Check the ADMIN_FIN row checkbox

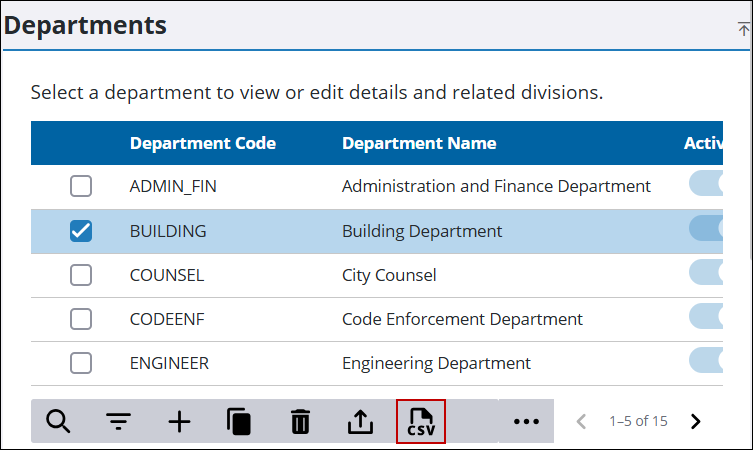[81, 186]
